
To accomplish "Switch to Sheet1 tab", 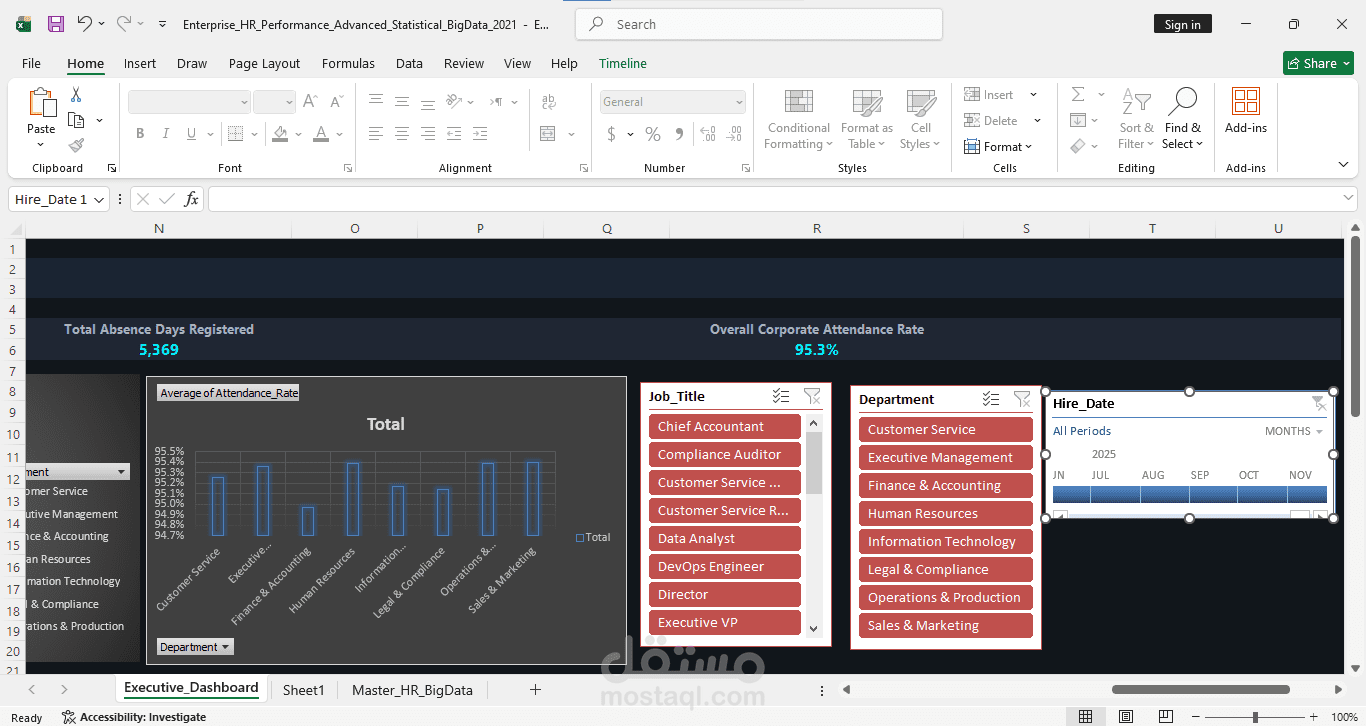I will 303,690.
